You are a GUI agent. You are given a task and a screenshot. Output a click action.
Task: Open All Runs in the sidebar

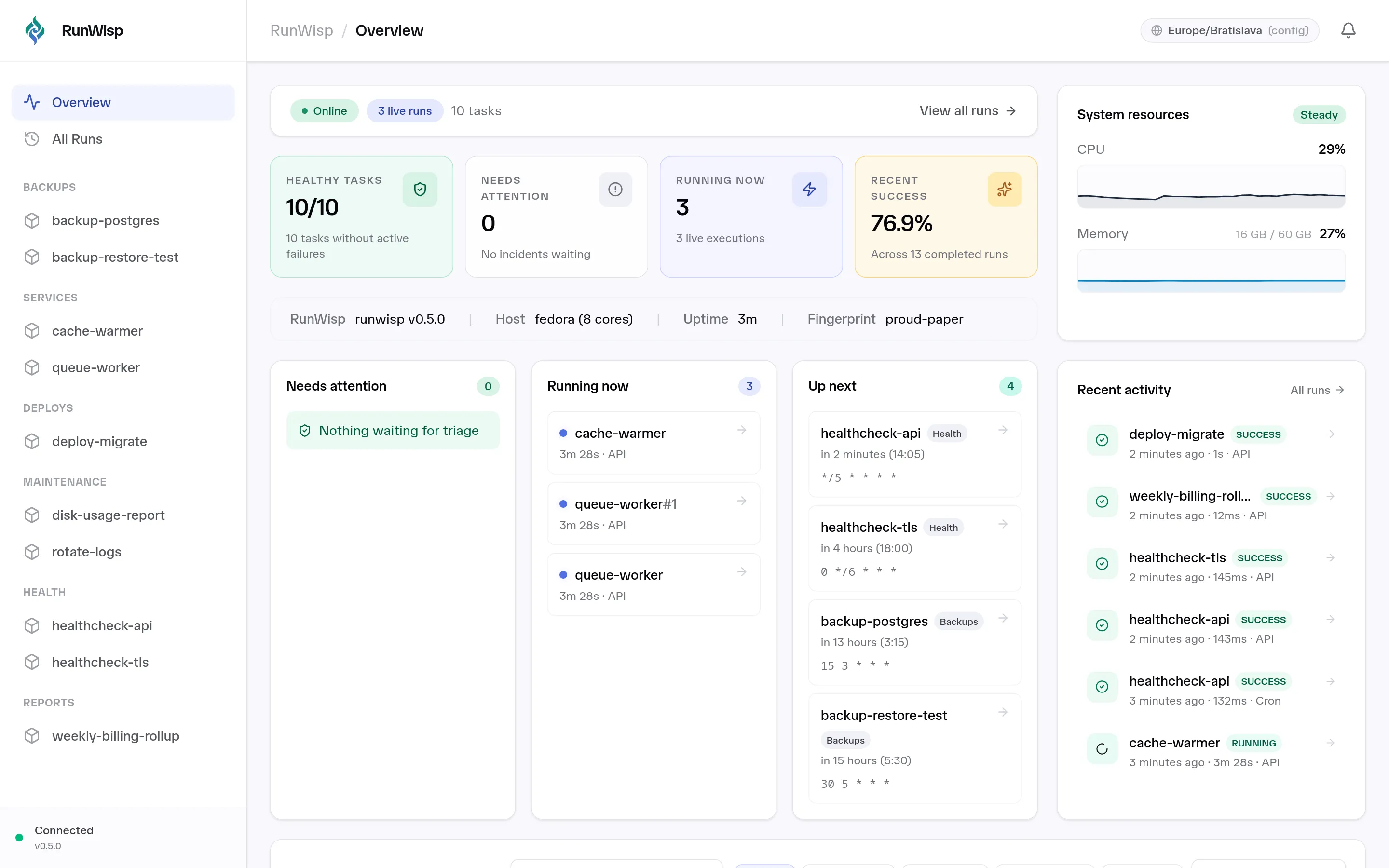[123, 139]
